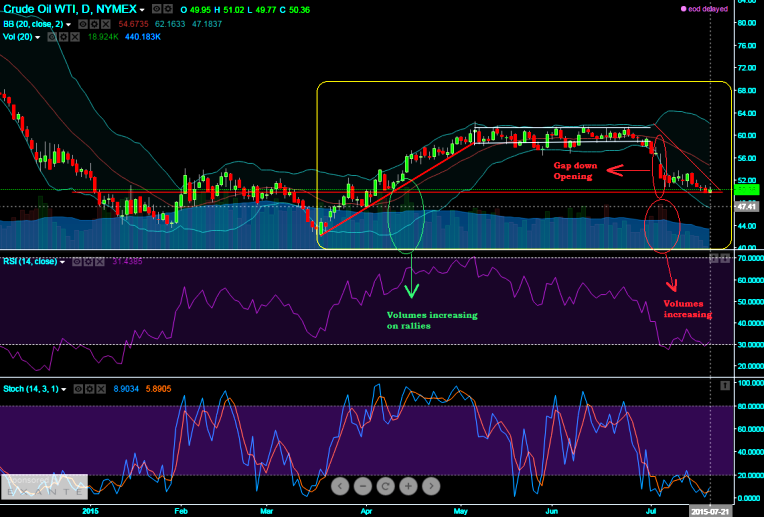Click the 64.00 level on price scale
The width and height of the screenshot is (764, 517).
(746, 113)
